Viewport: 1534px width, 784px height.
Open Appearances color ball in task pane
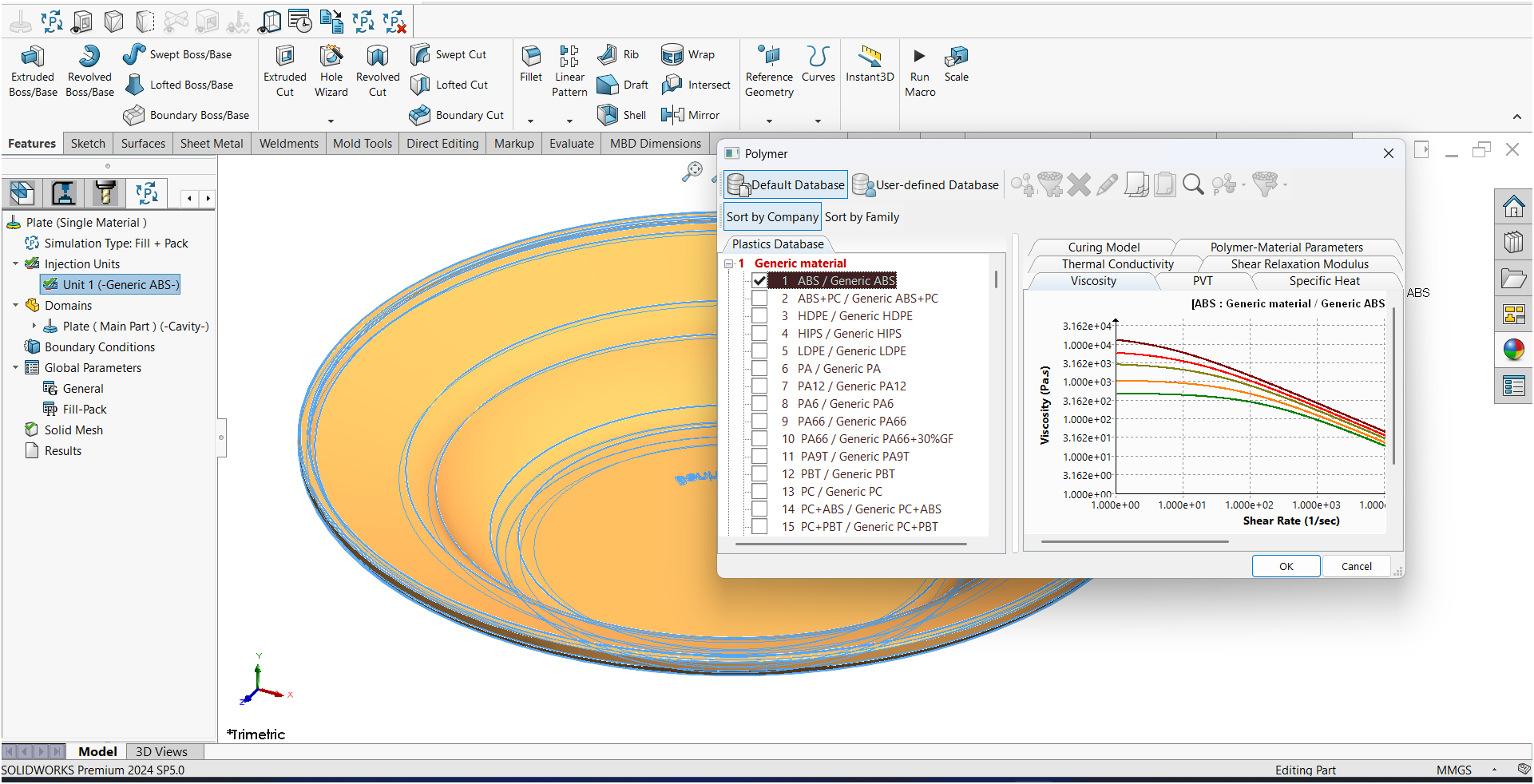click(1513, 350)
